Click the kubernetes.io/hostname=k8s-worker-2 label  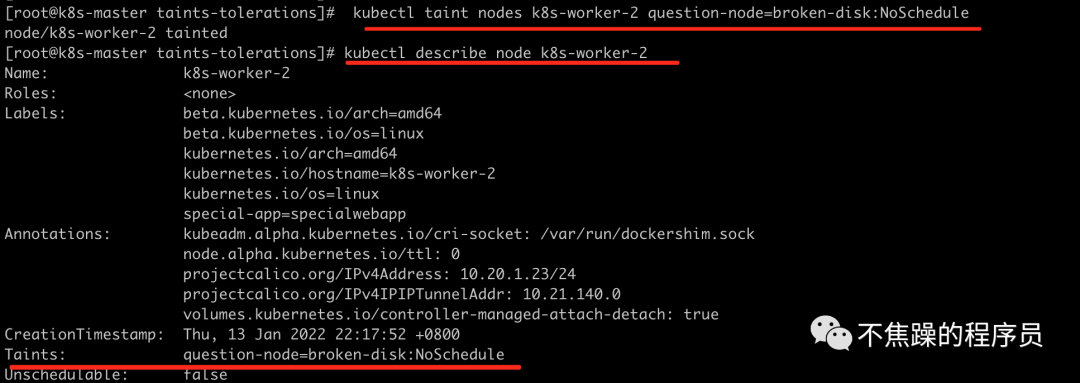click(x=340, y=174)
